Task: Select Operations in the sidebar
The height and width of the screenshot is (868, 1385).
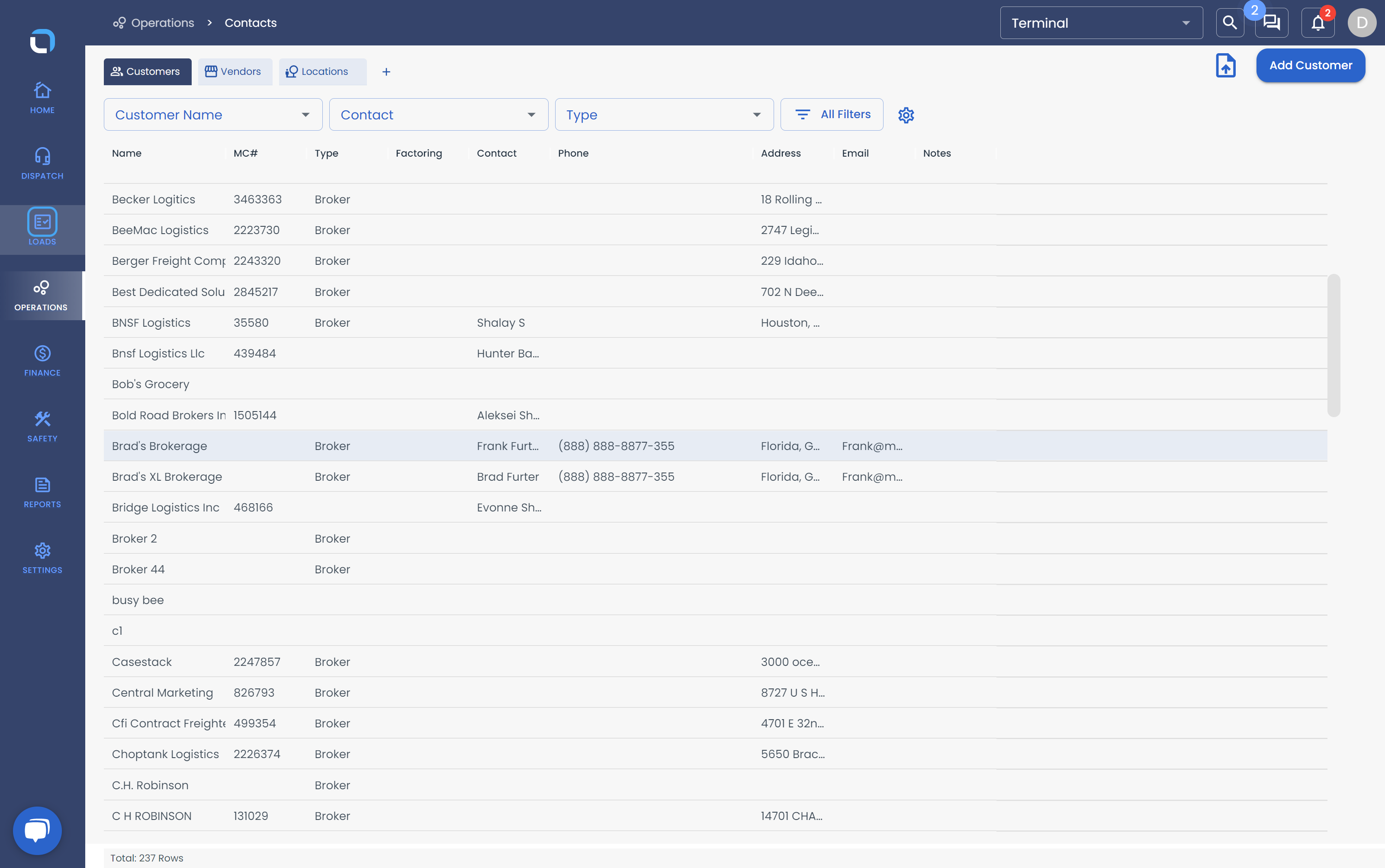Action: 42,296
